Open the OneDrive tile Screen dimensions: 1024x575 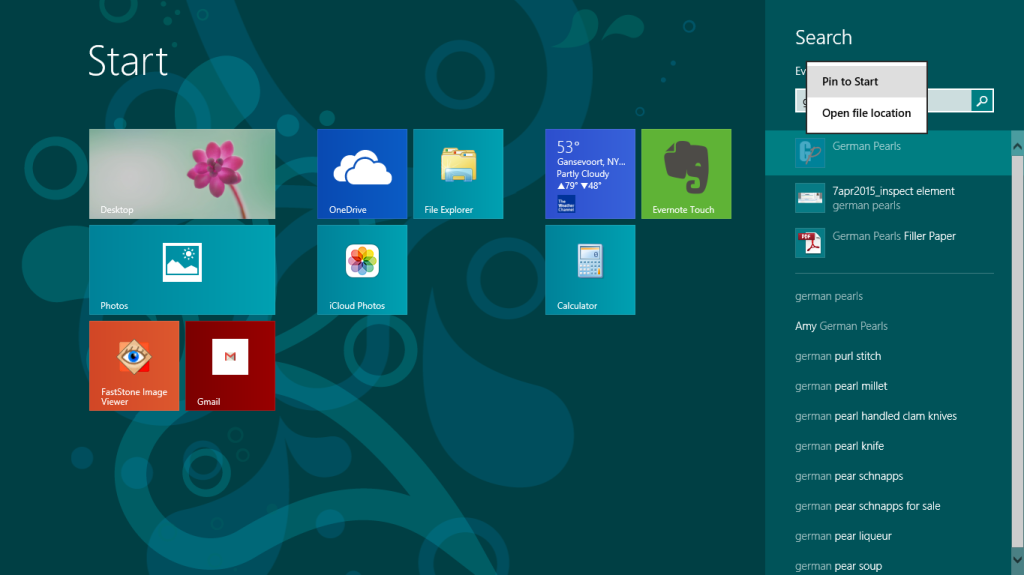362,174
